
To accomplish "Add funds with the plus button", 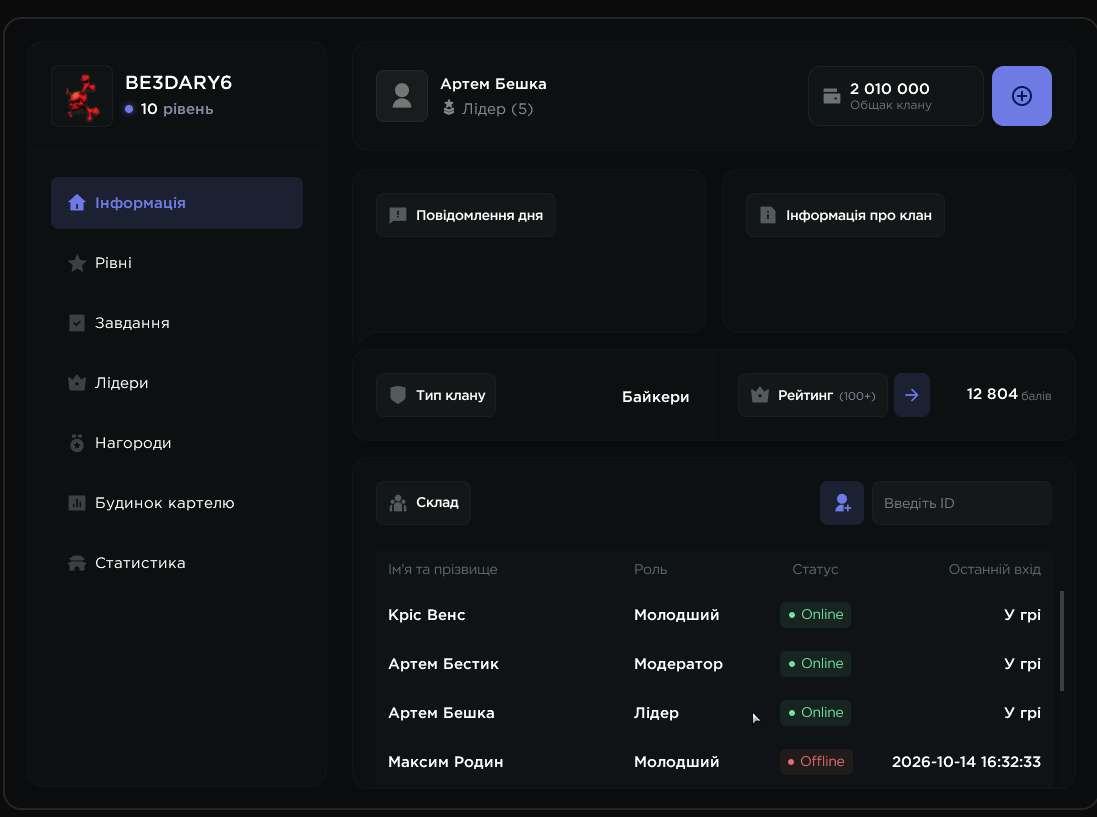I will pos(1021,96).
